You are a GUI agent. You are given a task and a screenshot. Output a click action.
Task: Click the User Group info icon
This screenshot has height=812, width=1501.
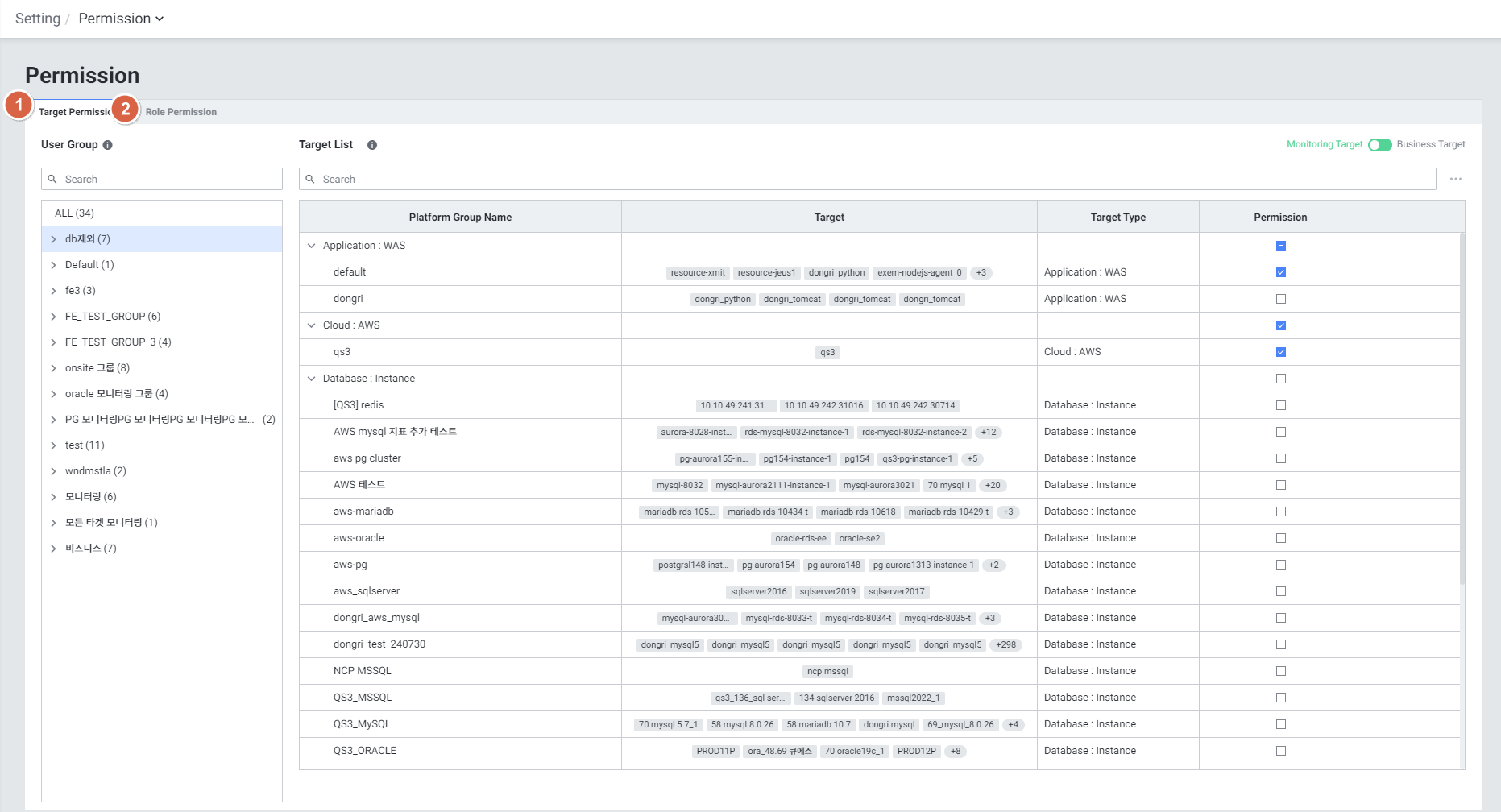tap(107, 145)
